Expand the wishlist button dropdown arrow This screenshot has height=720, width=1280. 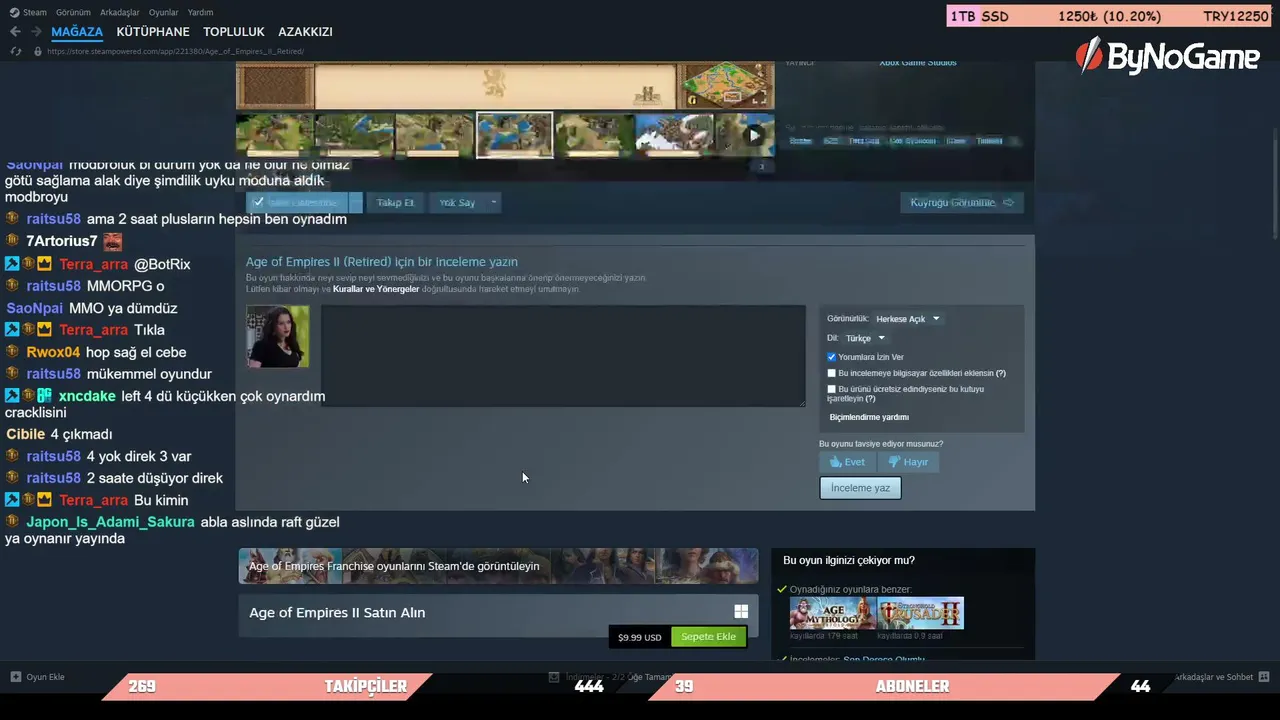click(355, 202)
